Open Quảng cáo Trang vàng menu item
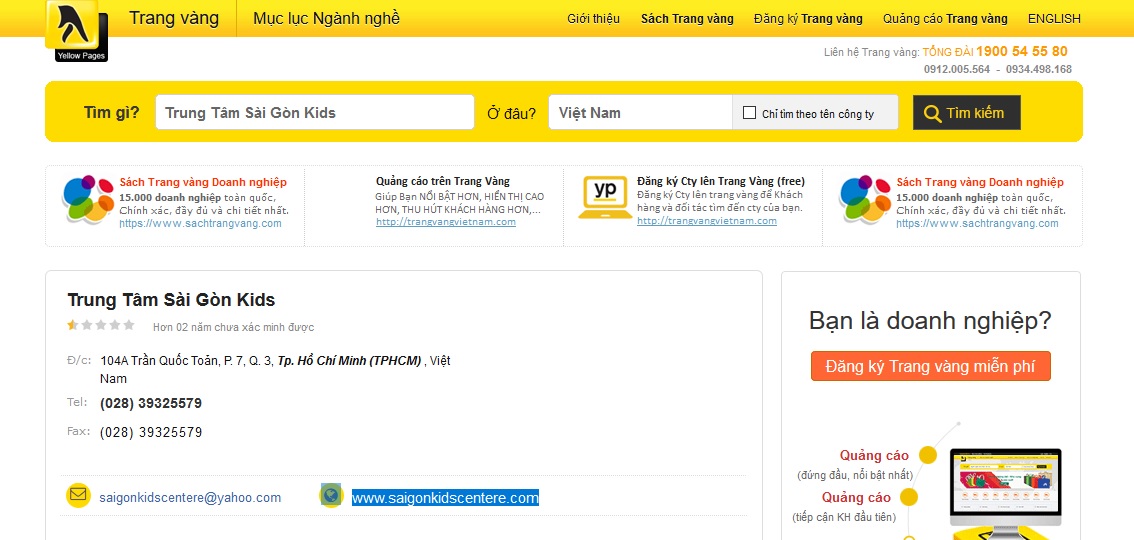The image size is (1134, 540). tap(945, 19)
